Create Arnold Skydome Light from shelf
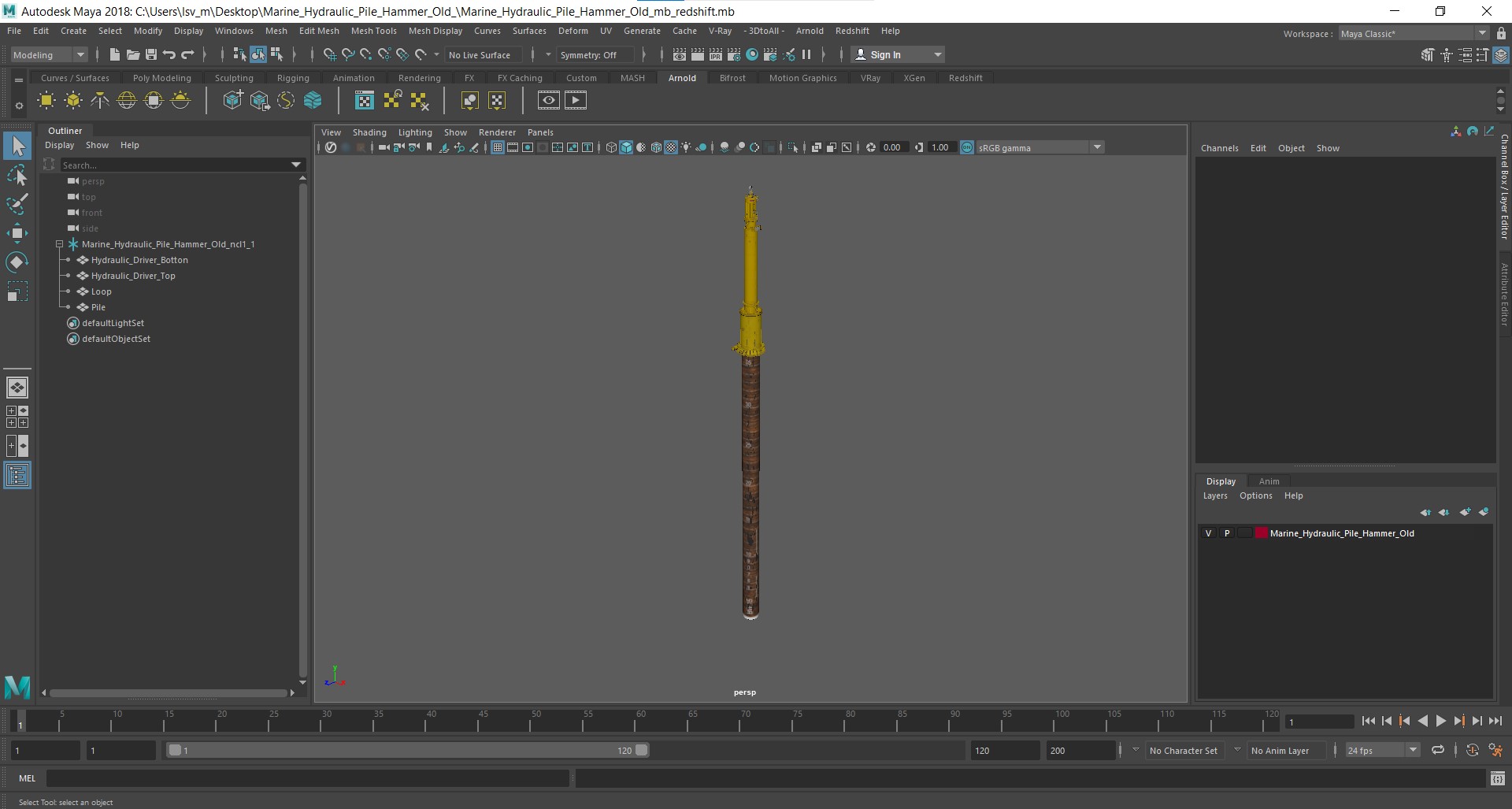 click(127, 100)
